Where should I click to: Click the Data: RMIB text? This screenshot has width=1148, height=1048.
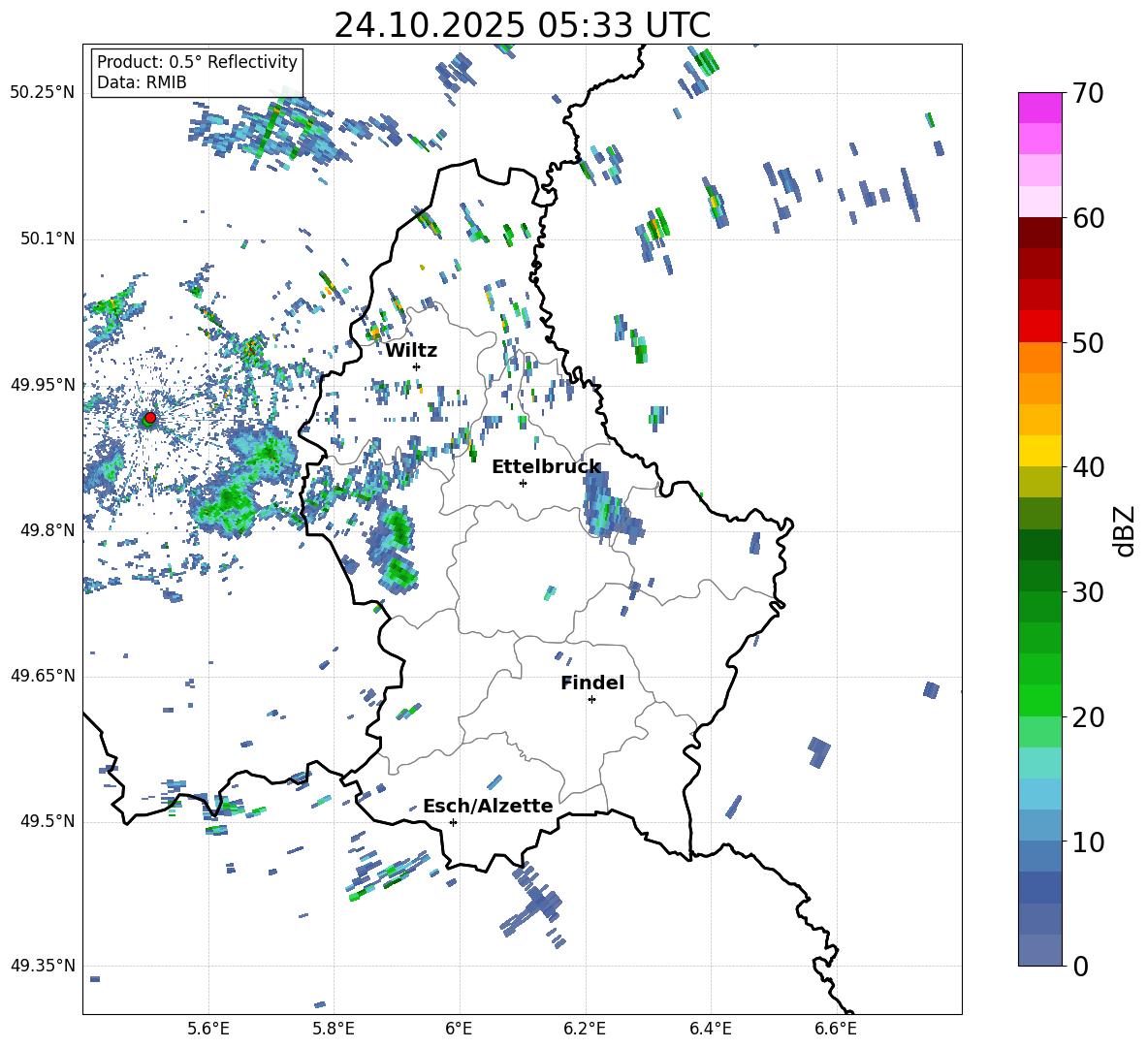(142, 82)
